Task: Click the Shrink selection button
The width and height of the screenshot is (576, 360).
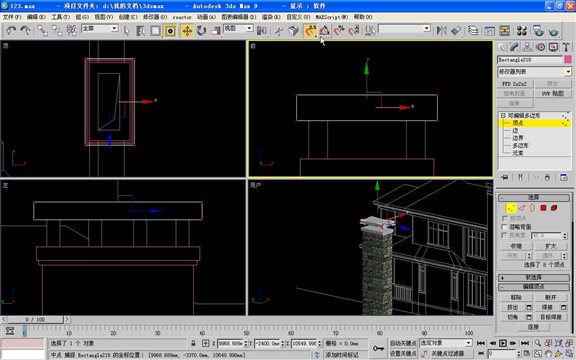Action: tap(516, 246)
